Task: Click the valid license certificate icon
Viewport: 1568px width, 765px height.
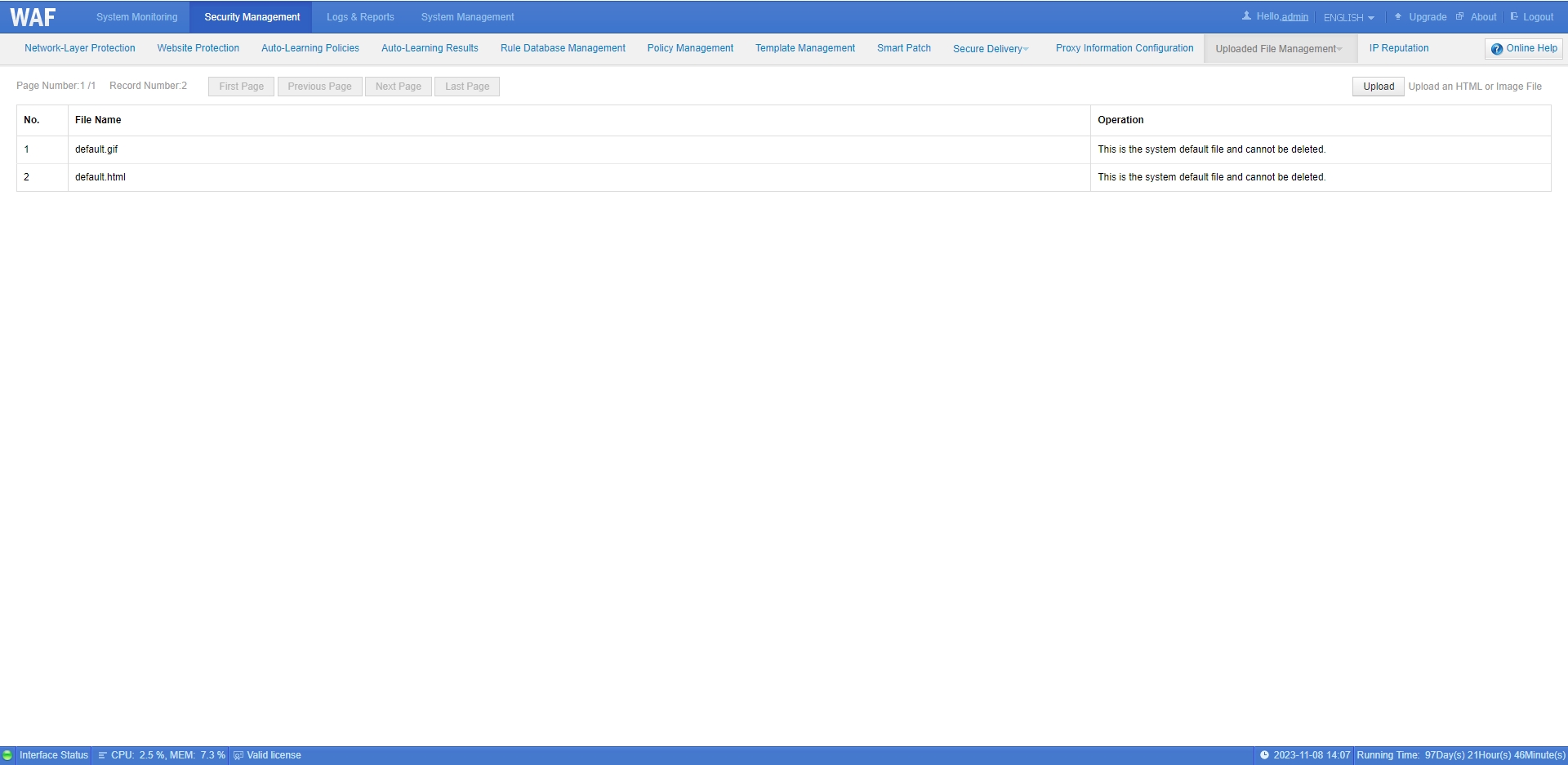Action: 238,755
